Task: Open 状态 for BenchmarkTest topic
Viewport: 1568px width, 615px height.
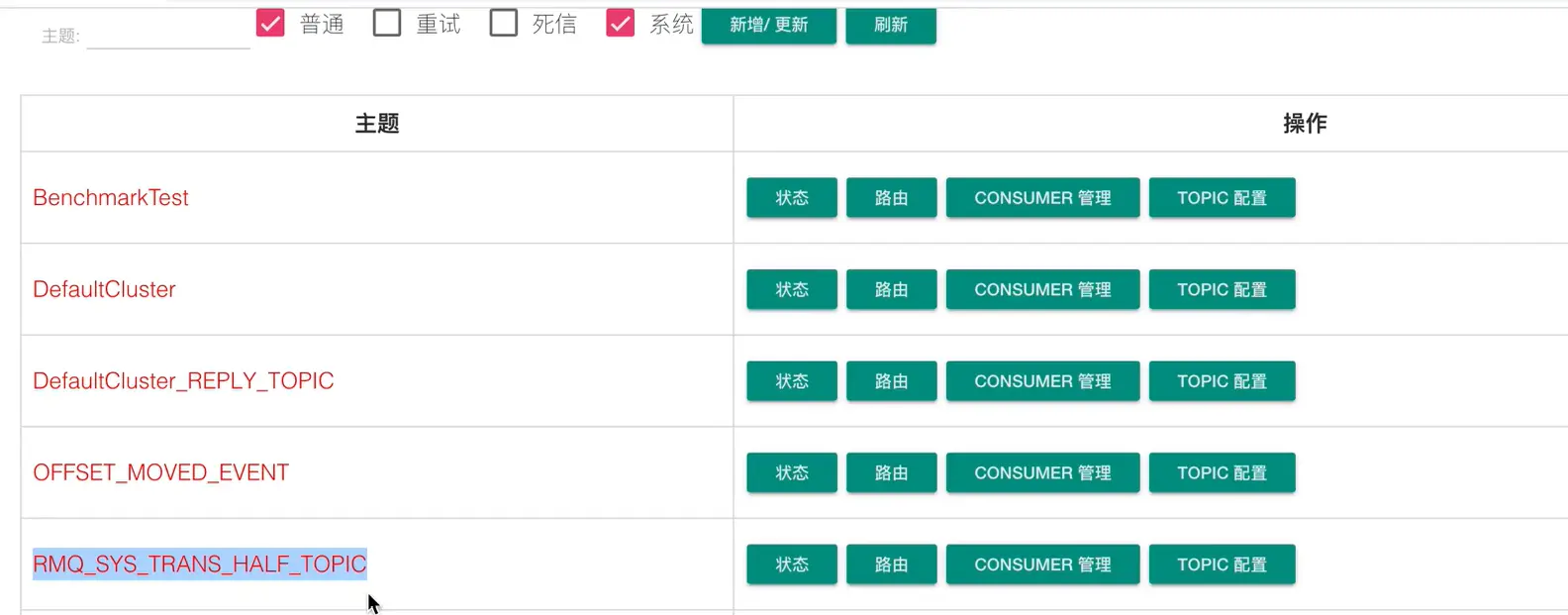Action: pyautogui.click(x=792, y=198)
